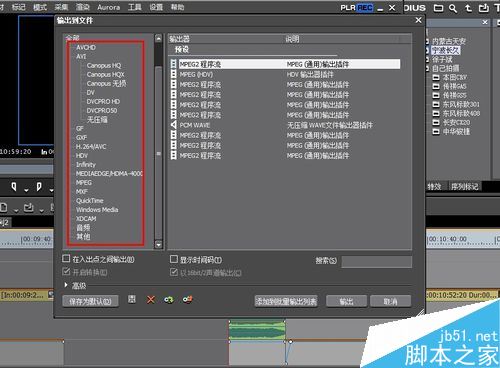Click the add clip icon in bin toolbar

(x=483, y=8)
